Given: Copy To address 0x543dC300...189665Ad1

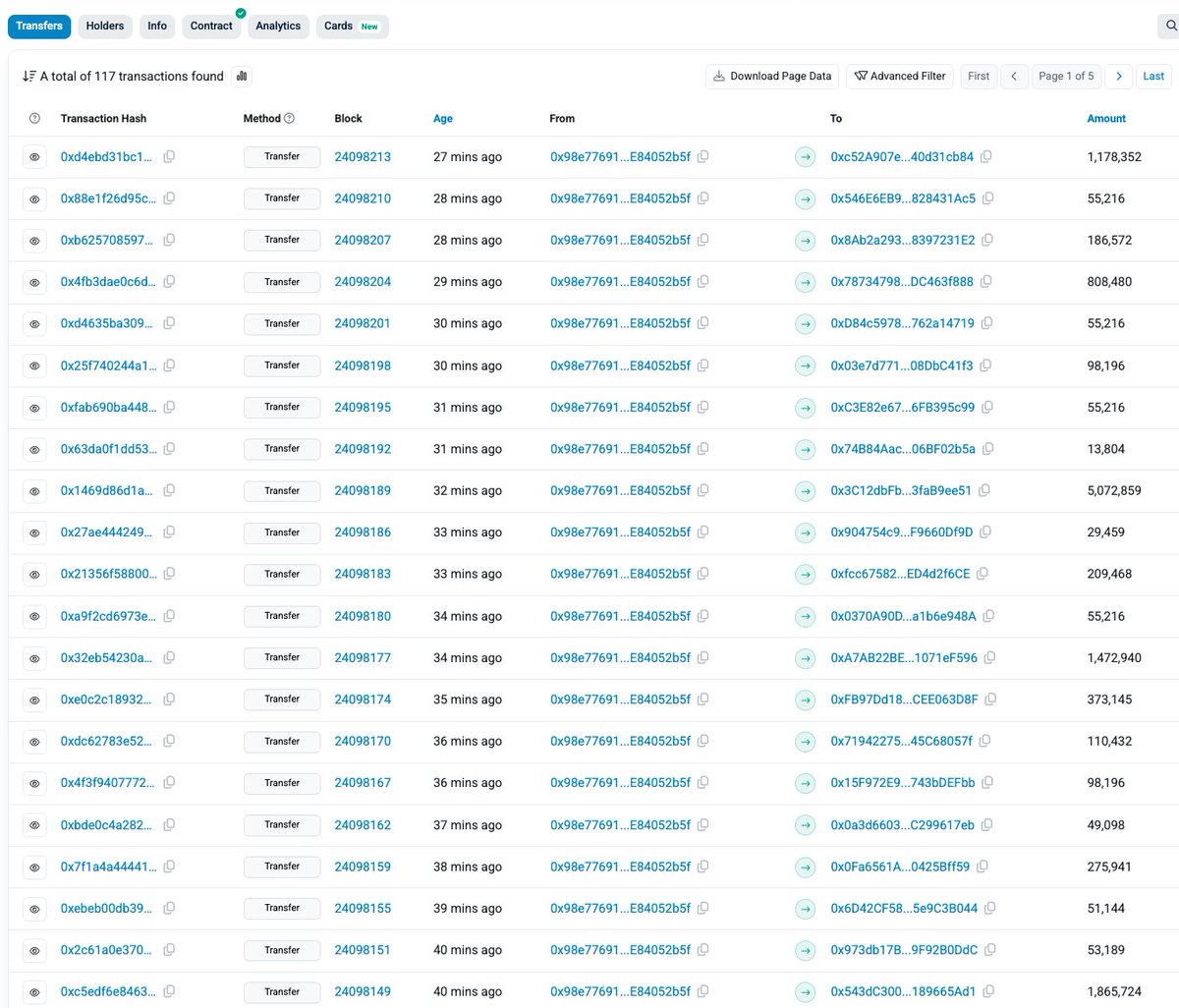Looking at the screenshot, I should coord(988,991).
